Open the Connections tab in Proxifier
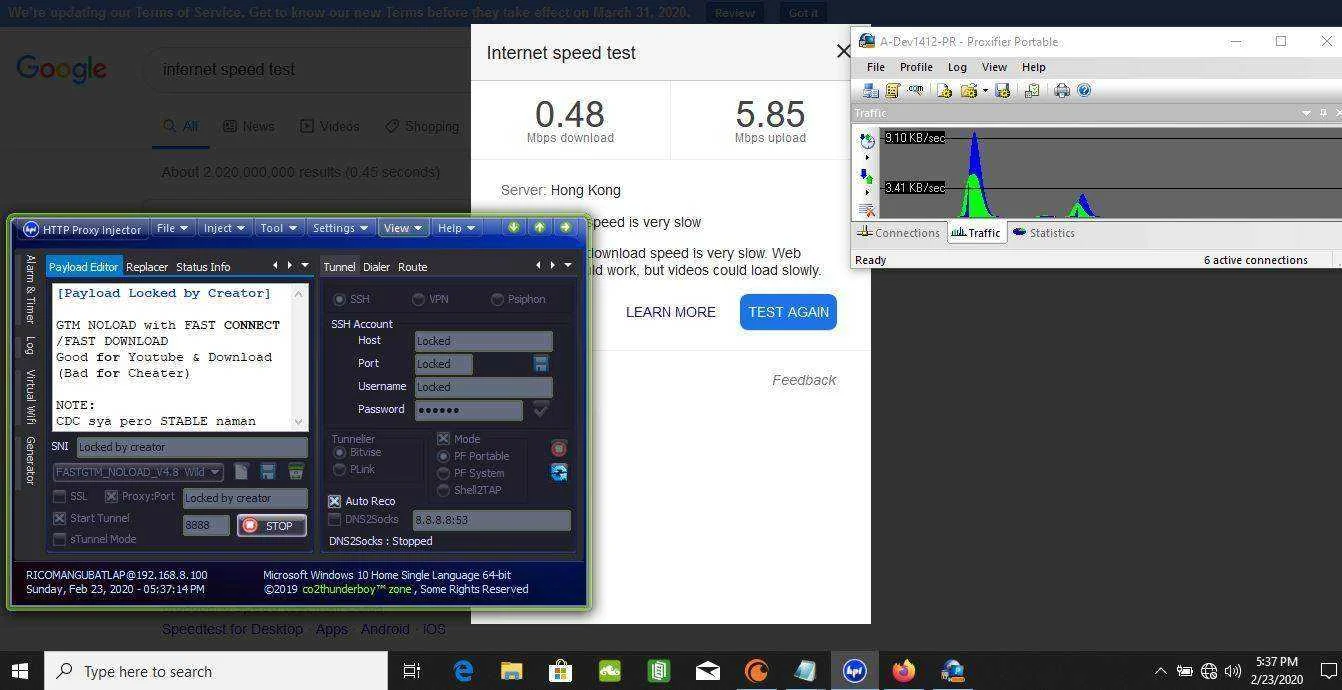1342x690 pixels. (898, 232)
